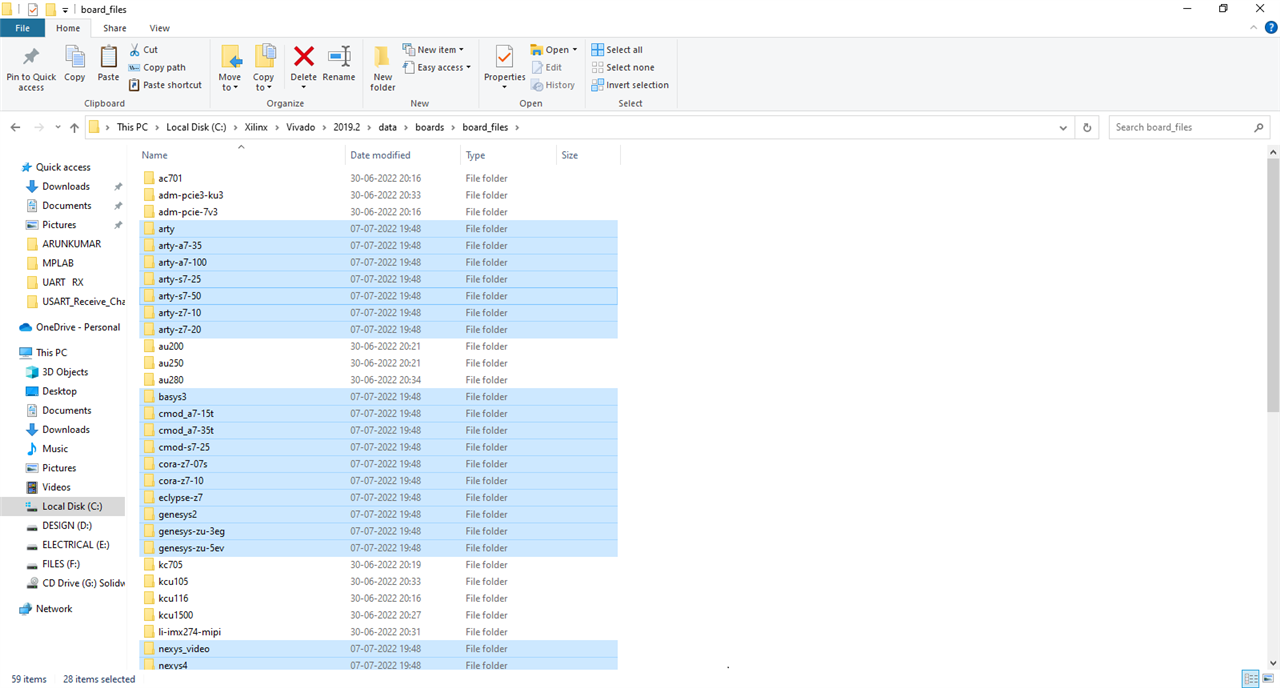The width and height of the screenshot is (1280, 688).
Task: Click Select all
Action: coord(617,49)
